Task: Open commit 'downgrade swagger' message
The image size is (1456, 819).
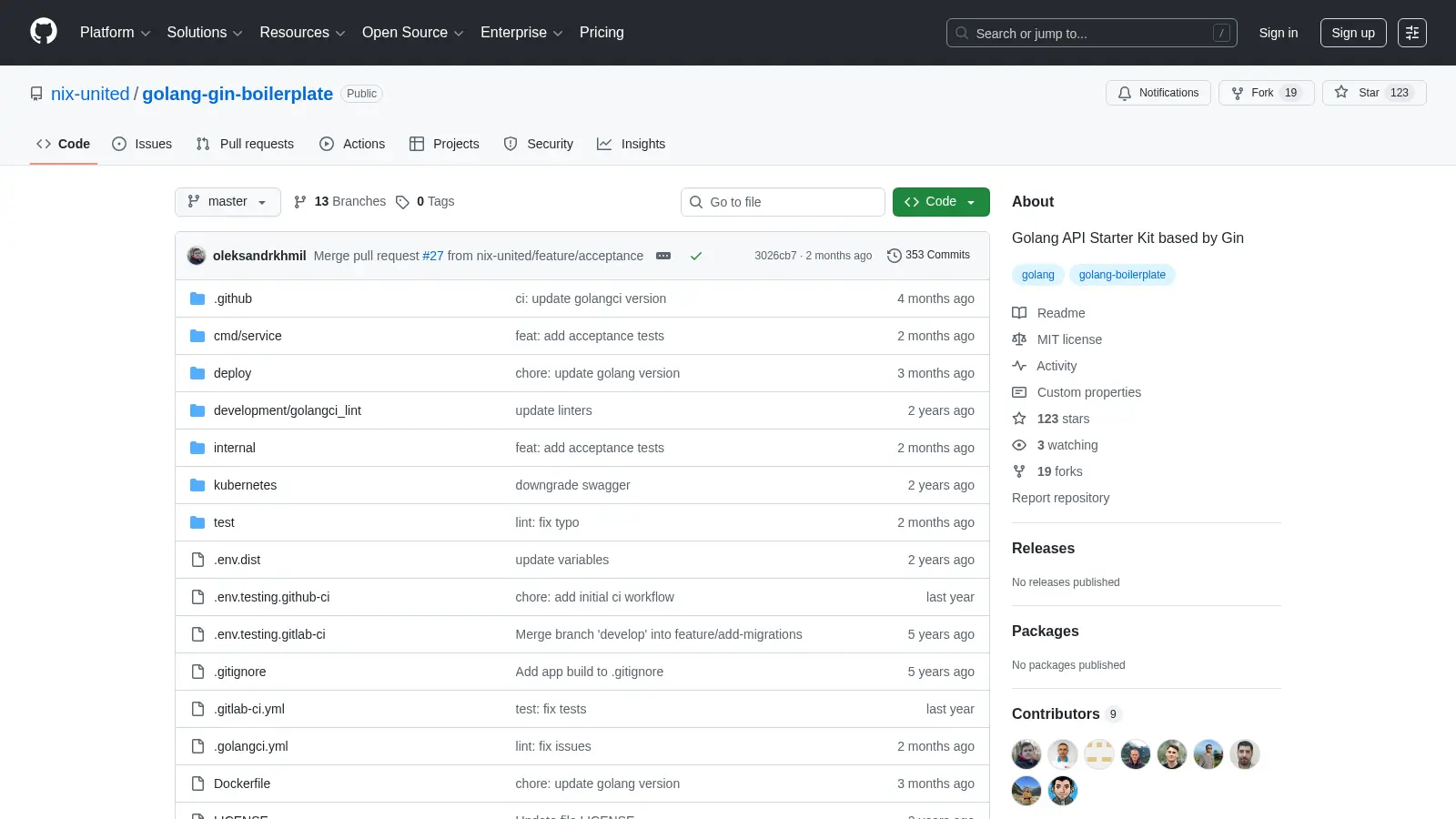Action: [x=572, y=485]
